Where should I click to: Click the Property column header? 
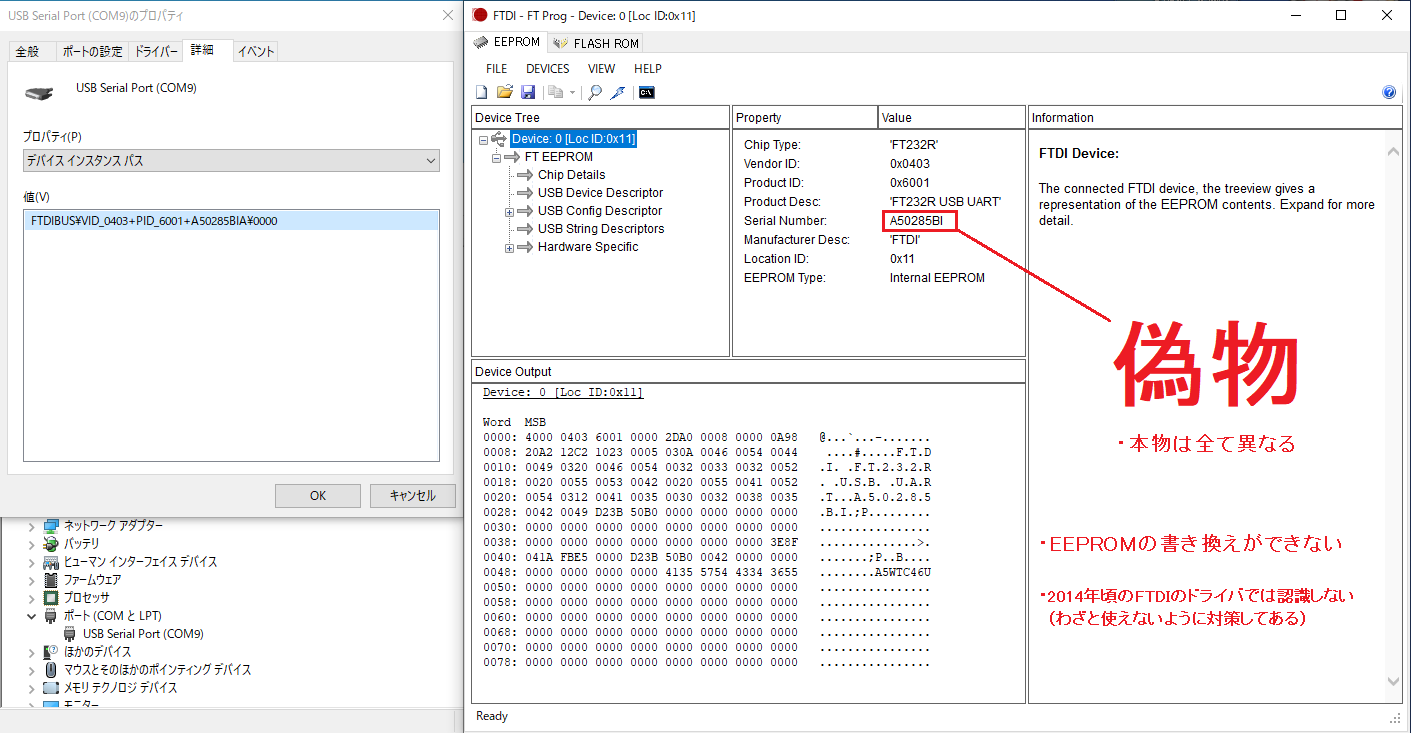coord(805,118)
